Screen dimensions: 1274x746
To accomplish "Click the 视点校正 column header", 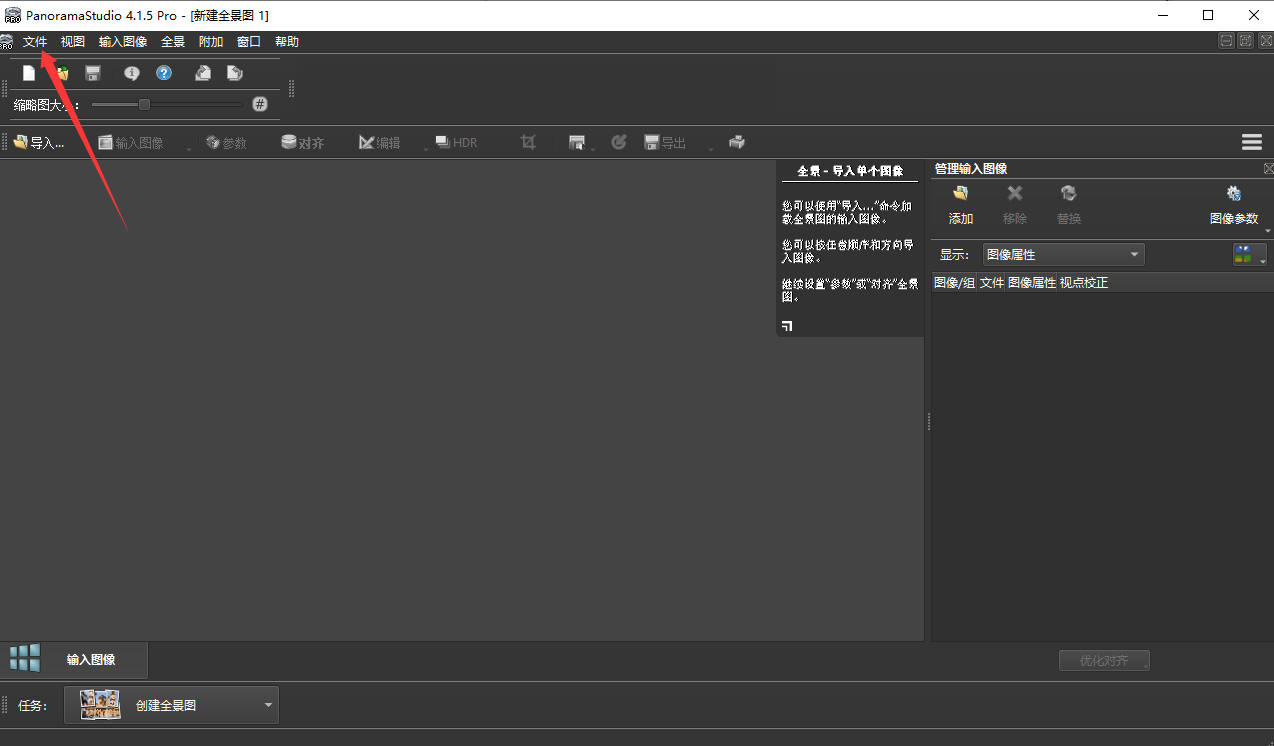I will (x=1084, y=283).
